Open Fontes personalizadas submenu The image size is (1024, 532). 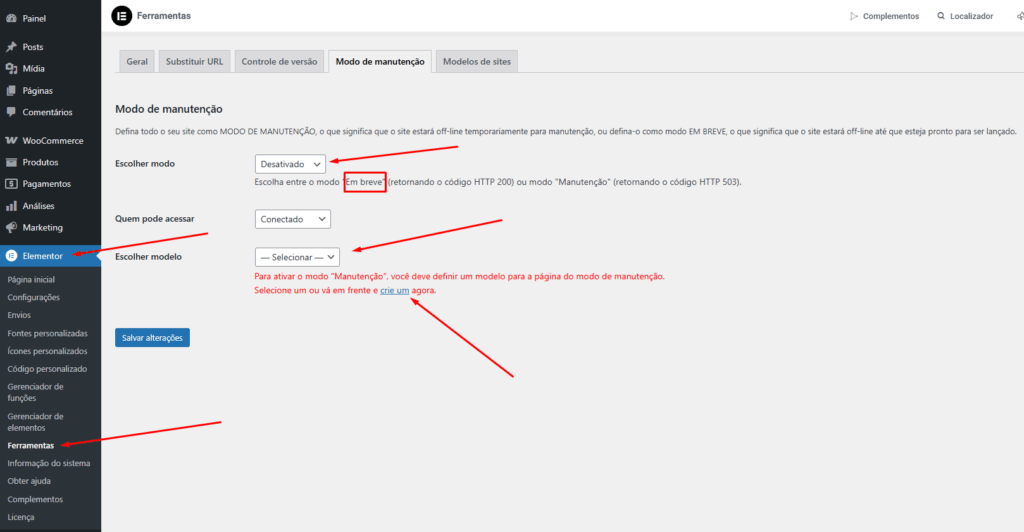[x=47, y=333]
